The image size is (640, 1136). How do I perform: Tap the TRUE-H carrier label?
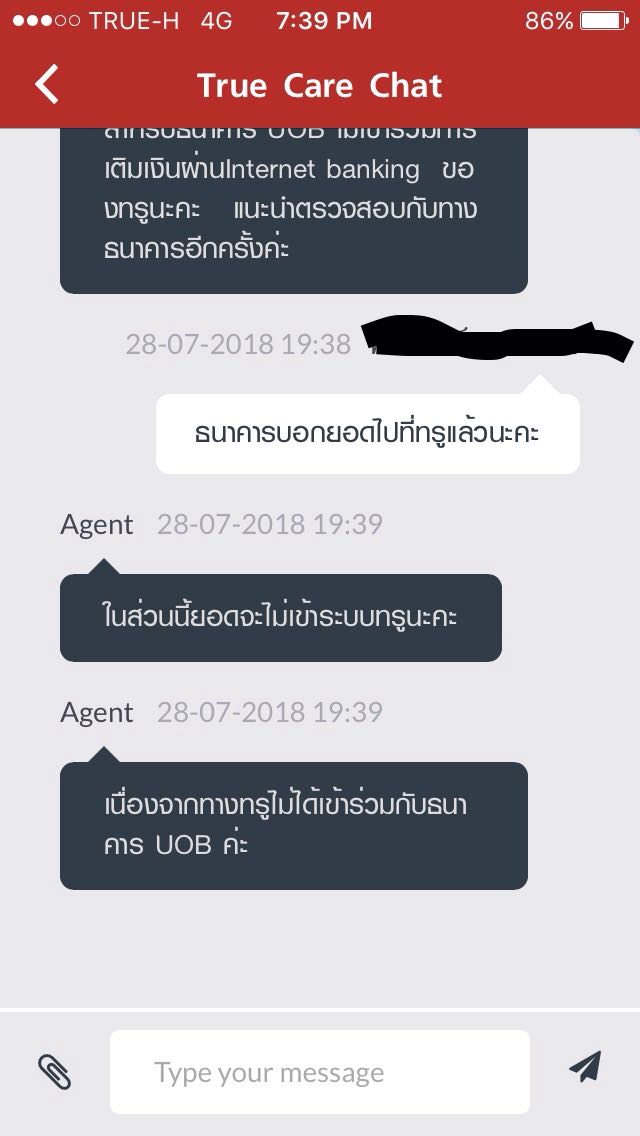134,21
